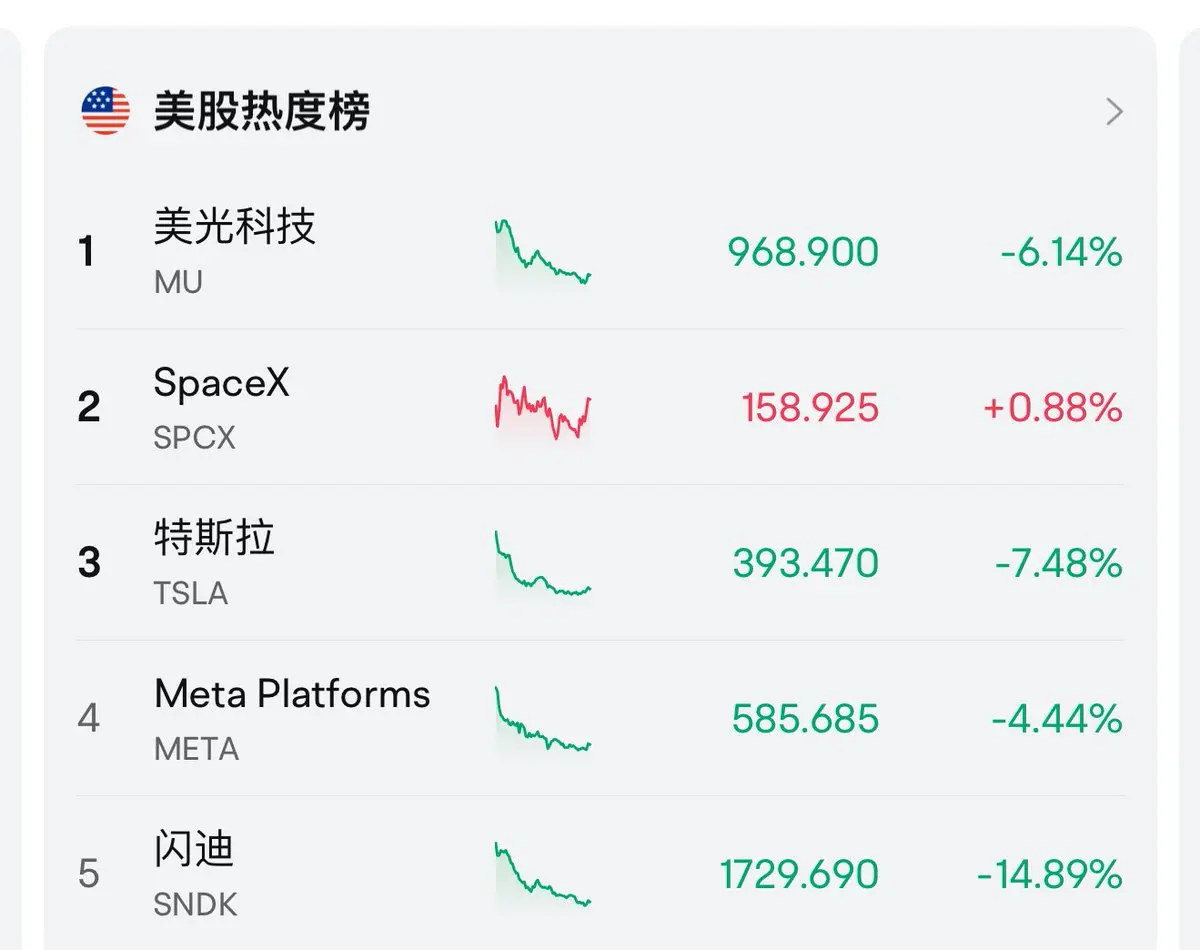The height and width of the screenshot is (950, 1200).
Task: Tap the US flag icon
Action: [x=105, y=111]
